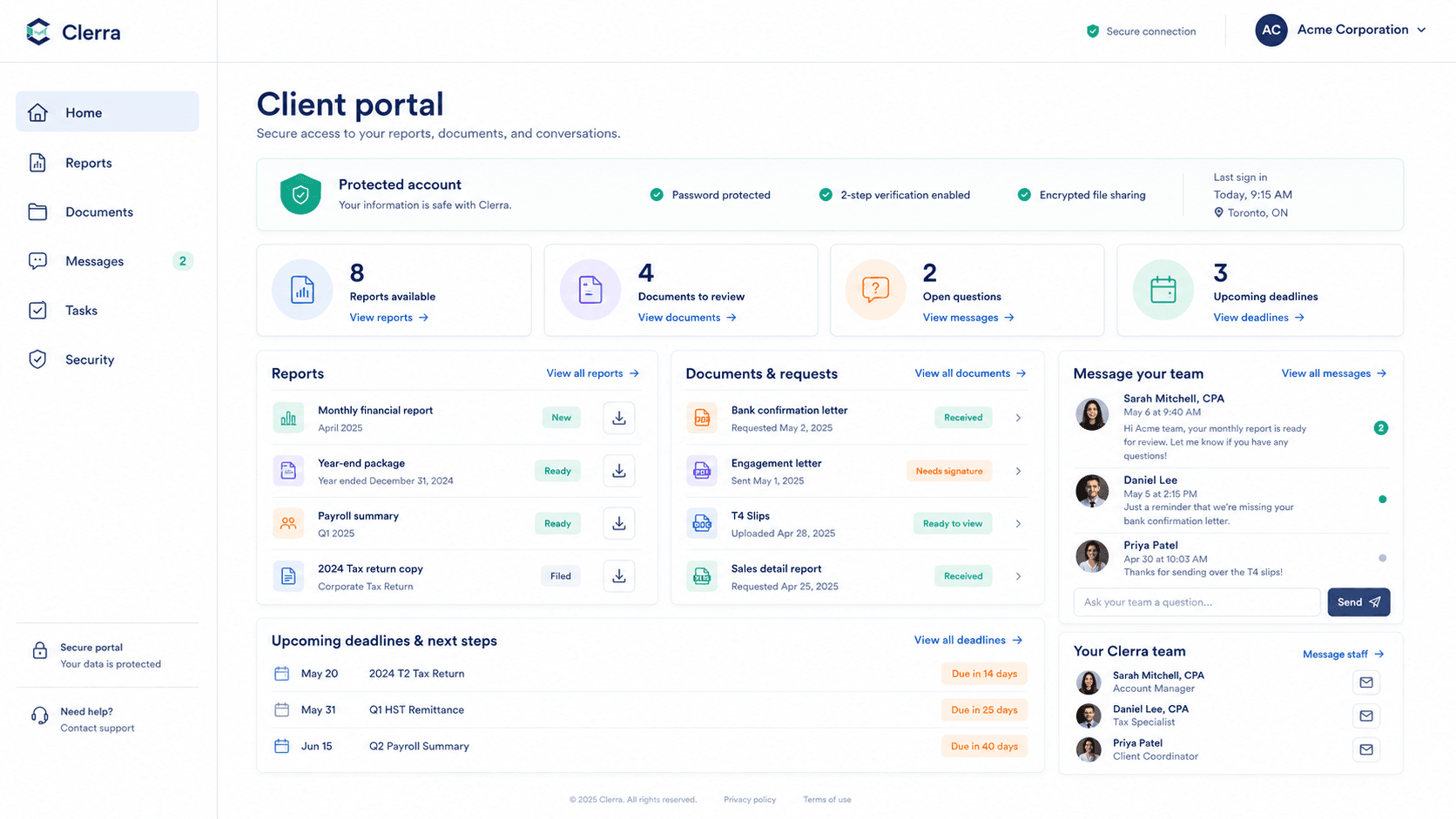This screenshot has height=819, width=1456.
Task: Open Tasks in the sidebar
Action: [107, 310]
